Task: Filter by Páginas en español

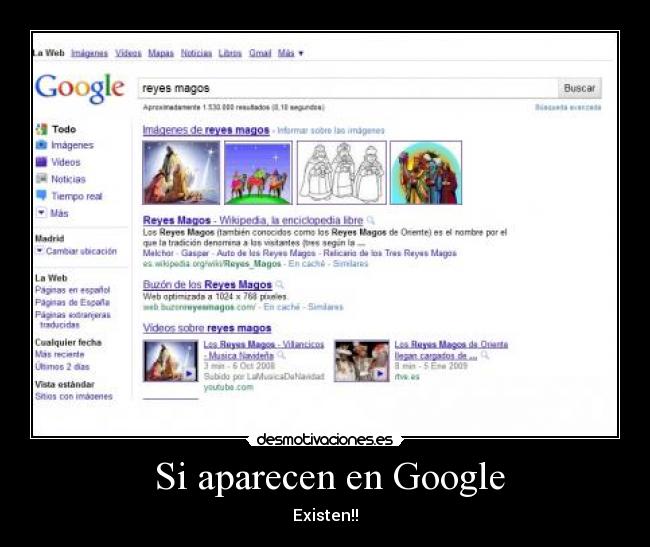Action: (73, 290)
